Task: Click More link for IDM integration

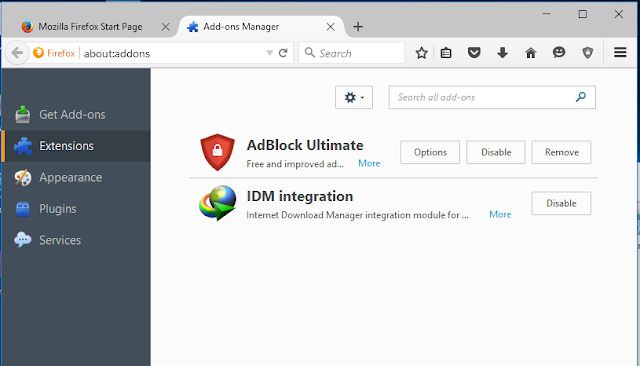Action: 500,214
